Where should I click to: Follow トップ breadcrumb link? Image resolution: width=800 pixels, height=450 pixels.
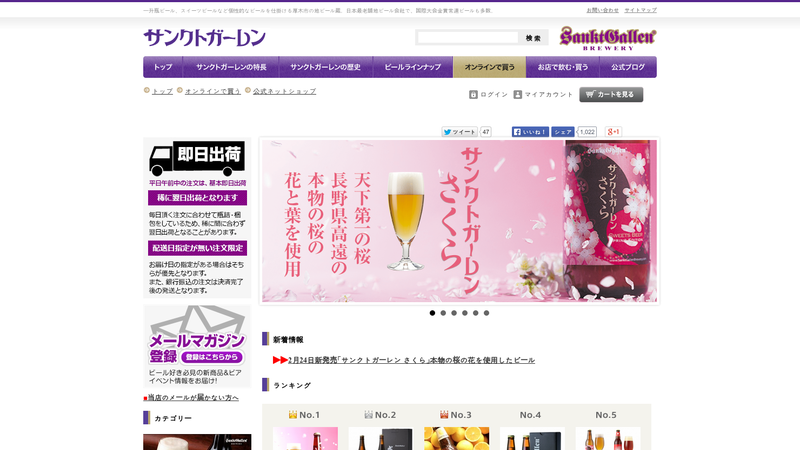[162, 91]
